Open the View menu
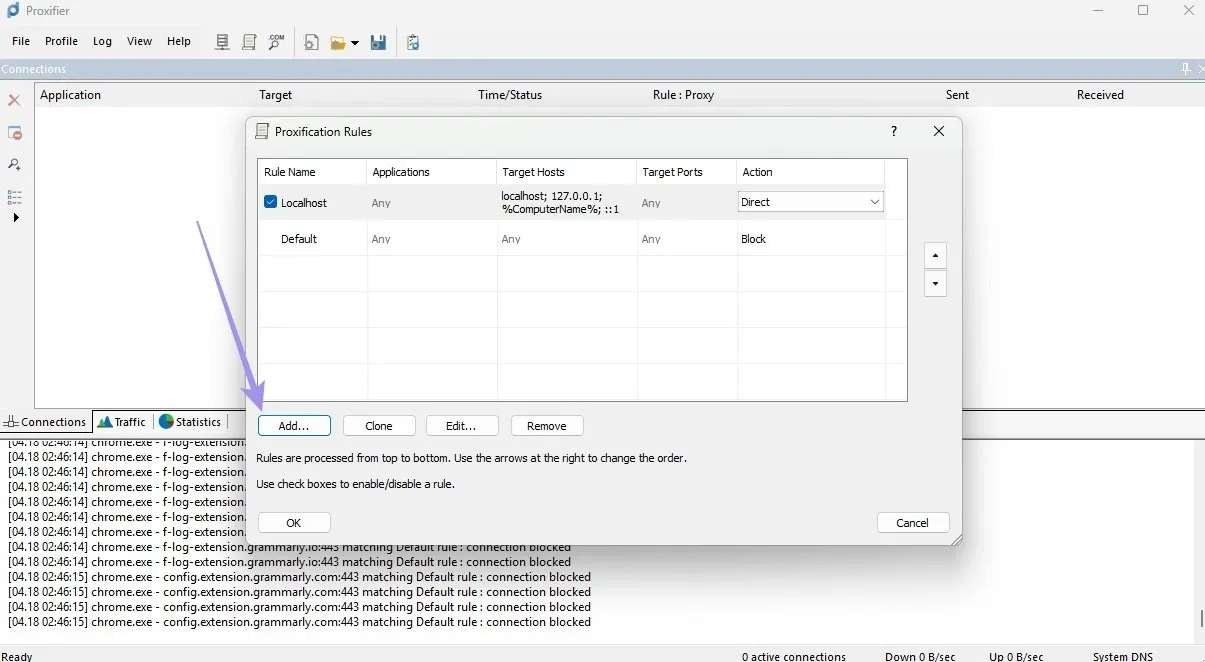This screenshot has width=1205, height=662. pyautogui.click(x=140, y=42)
